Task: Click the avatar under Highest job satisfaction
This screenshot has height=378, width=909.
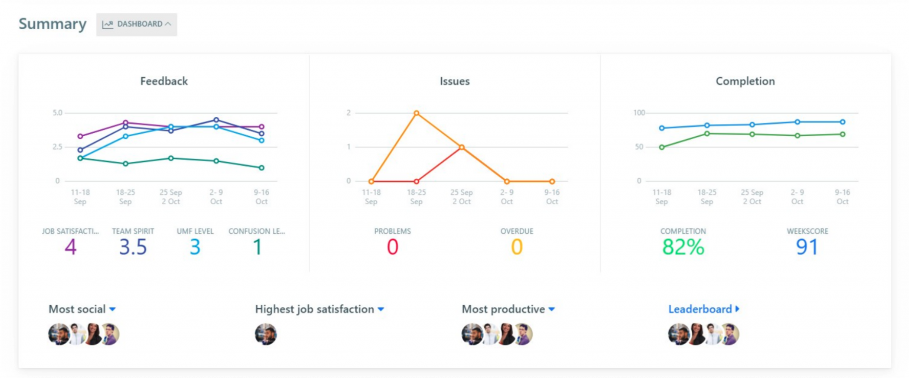Action: (266, 335)
